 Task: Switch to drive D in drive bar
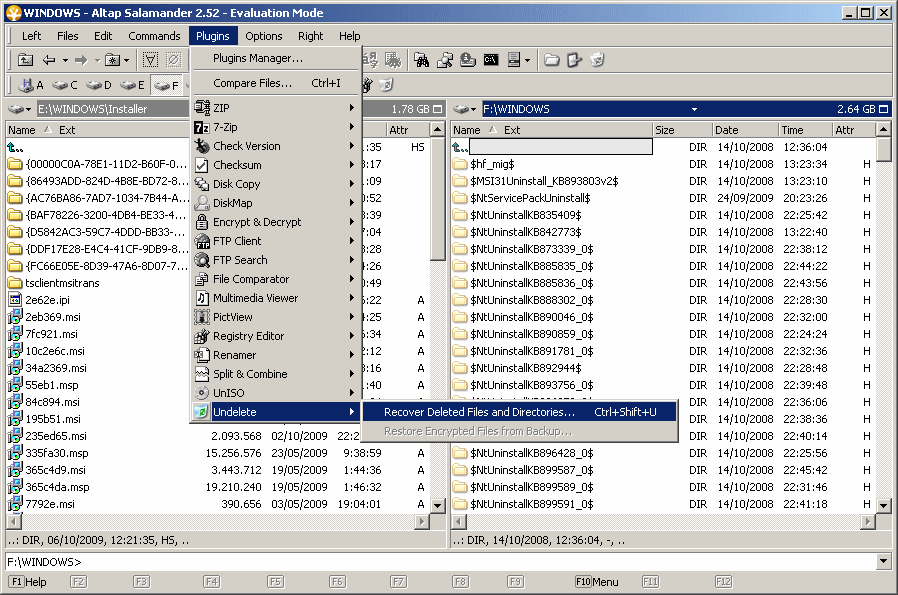[99, 85]
